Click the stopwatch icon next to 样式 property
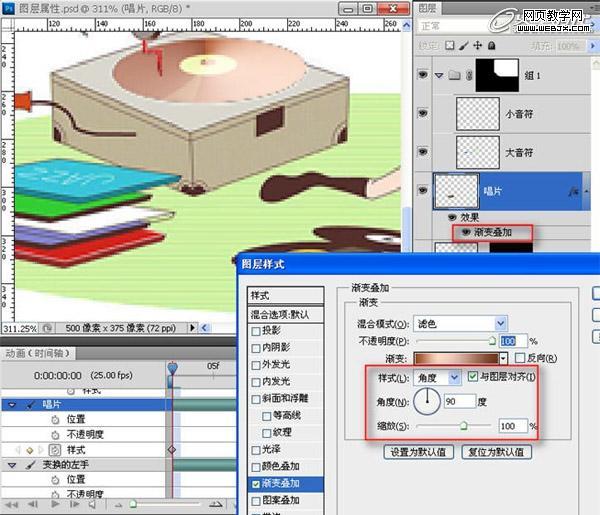 pos(56,451)
